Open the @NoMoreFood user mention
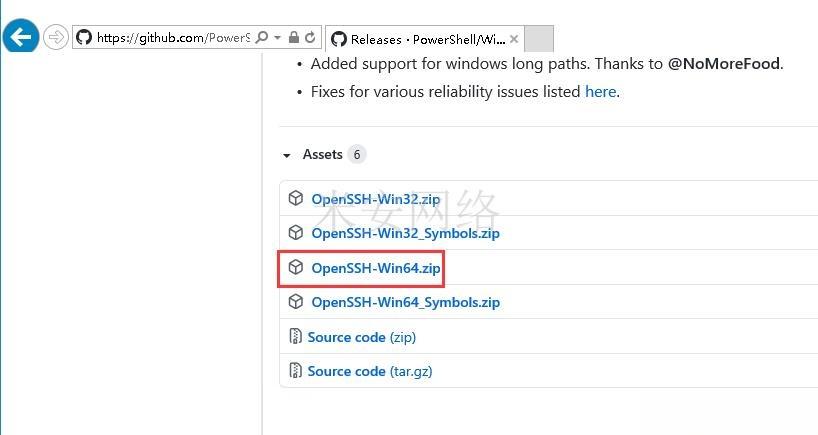 724,64
